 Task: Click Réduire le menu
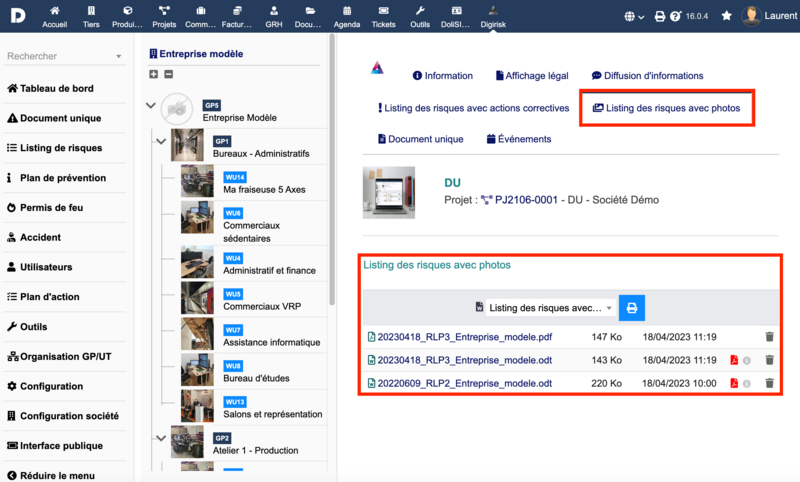51,475
